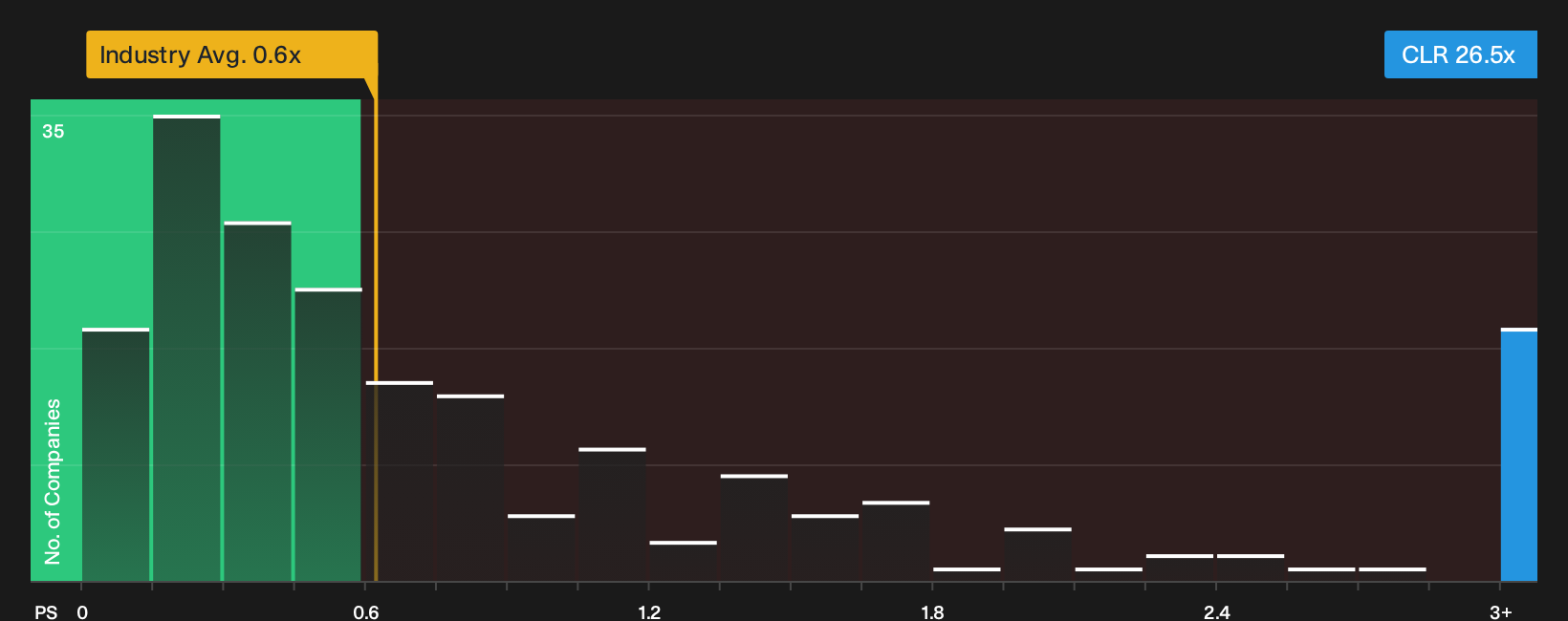
Task: Click the CLR 26.5x label
Action: coord(1460,54)
